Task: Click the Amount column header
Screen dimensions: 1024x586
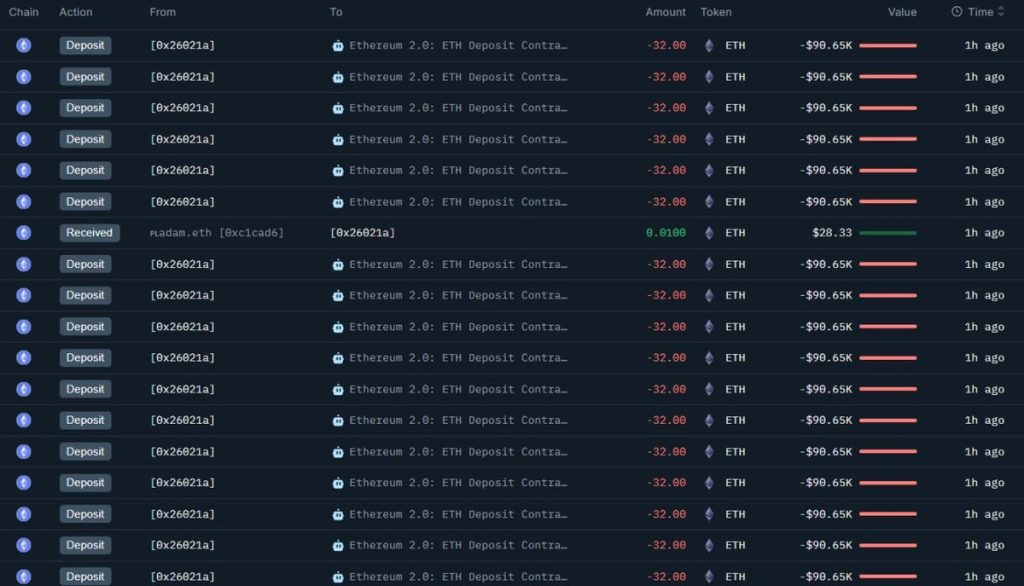Action: pyautogui.click(x=665, y=12)
